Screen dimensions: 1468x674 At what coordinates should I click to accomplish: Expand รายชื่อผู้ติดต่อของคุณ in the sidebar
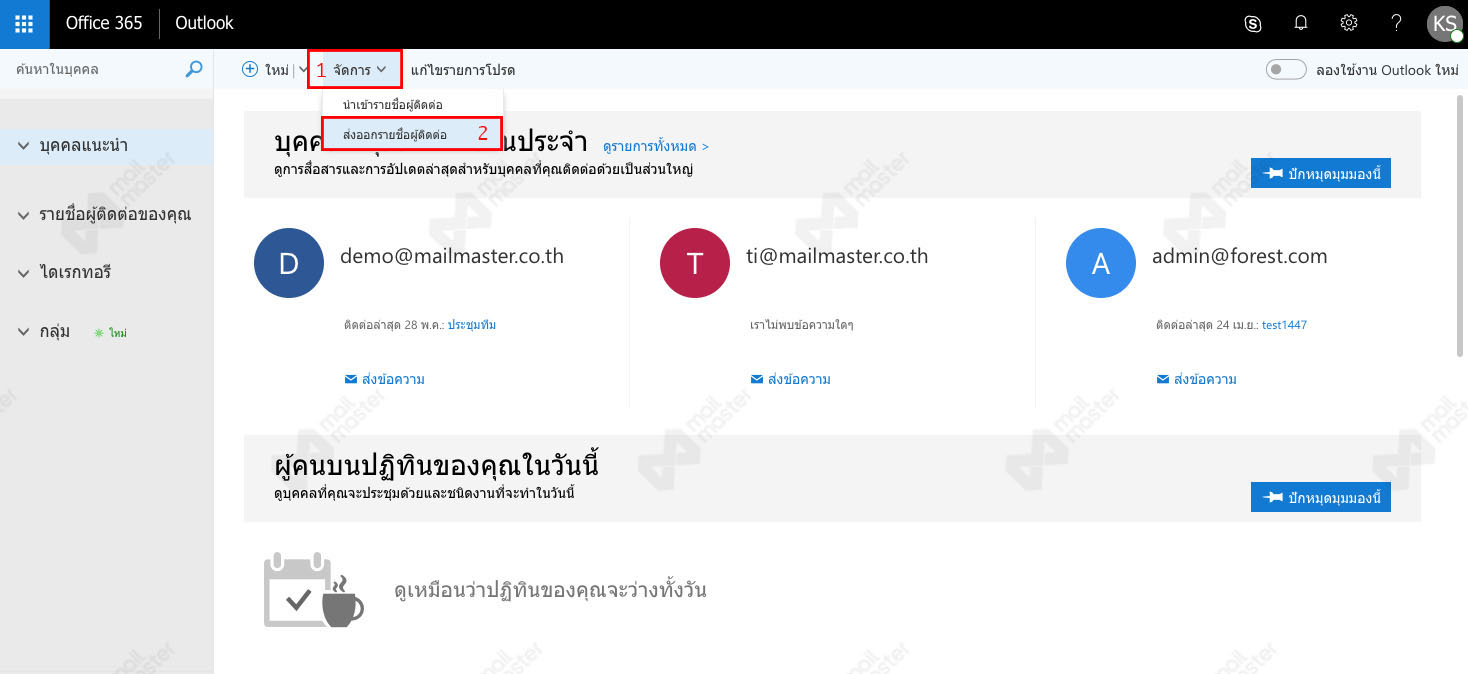[x=24, y=215]
